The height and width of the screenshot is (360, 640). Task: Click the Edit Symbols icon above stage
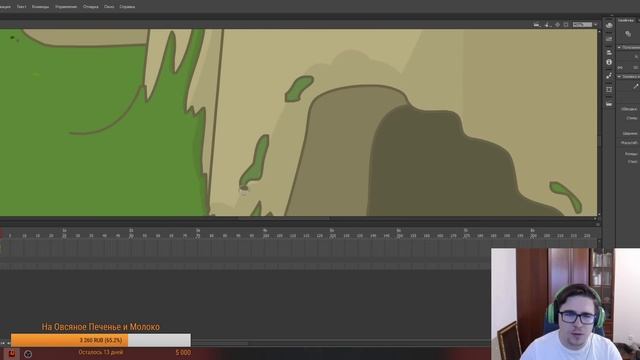click(548, 25)
